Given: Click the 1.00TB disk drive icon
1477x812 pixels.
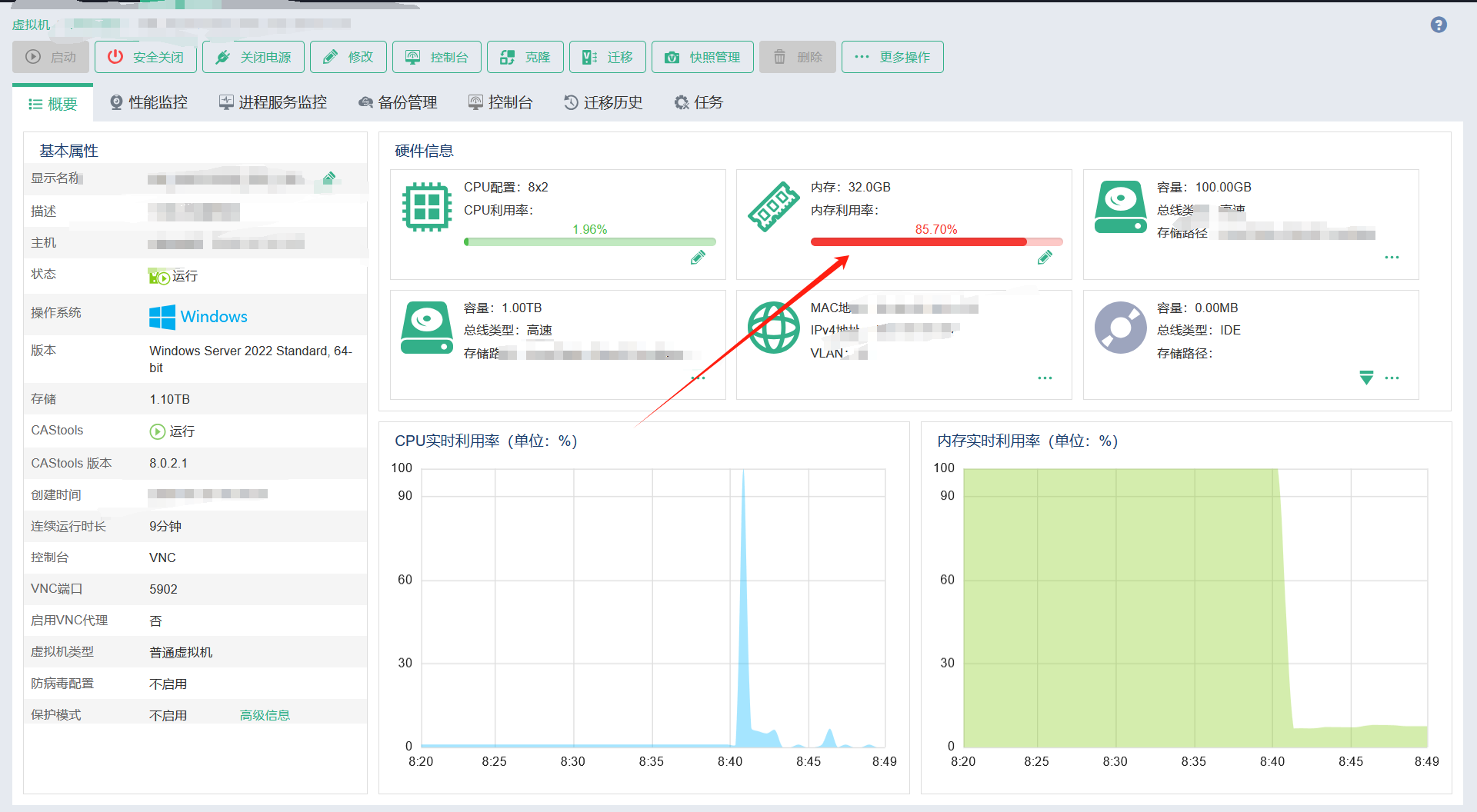Looking at the screenshot, I should (427, 328).
